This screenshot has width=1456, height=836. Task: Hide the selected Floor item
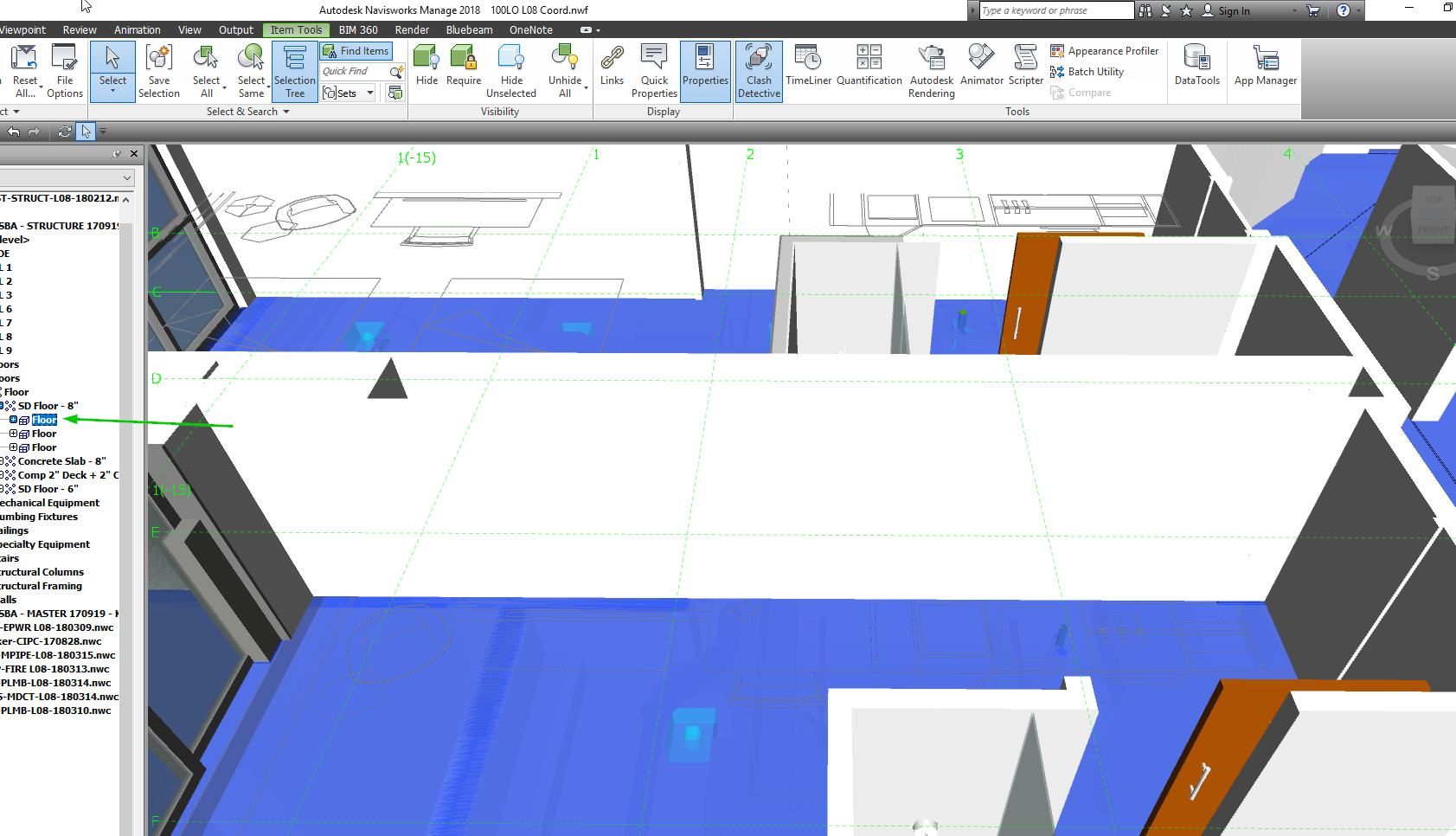[x=426, y=71]
